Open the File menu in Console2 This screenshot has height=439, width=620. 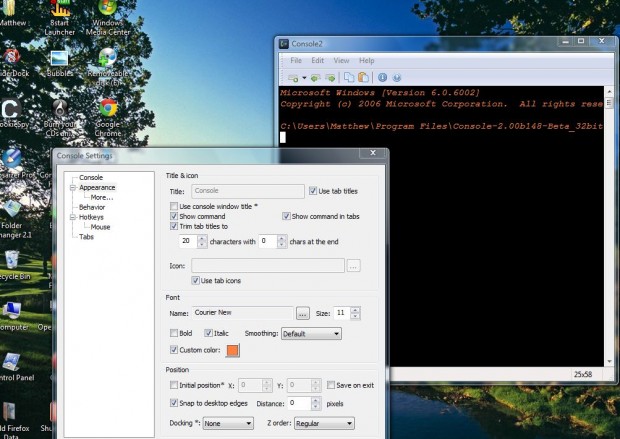pos(296,61)
